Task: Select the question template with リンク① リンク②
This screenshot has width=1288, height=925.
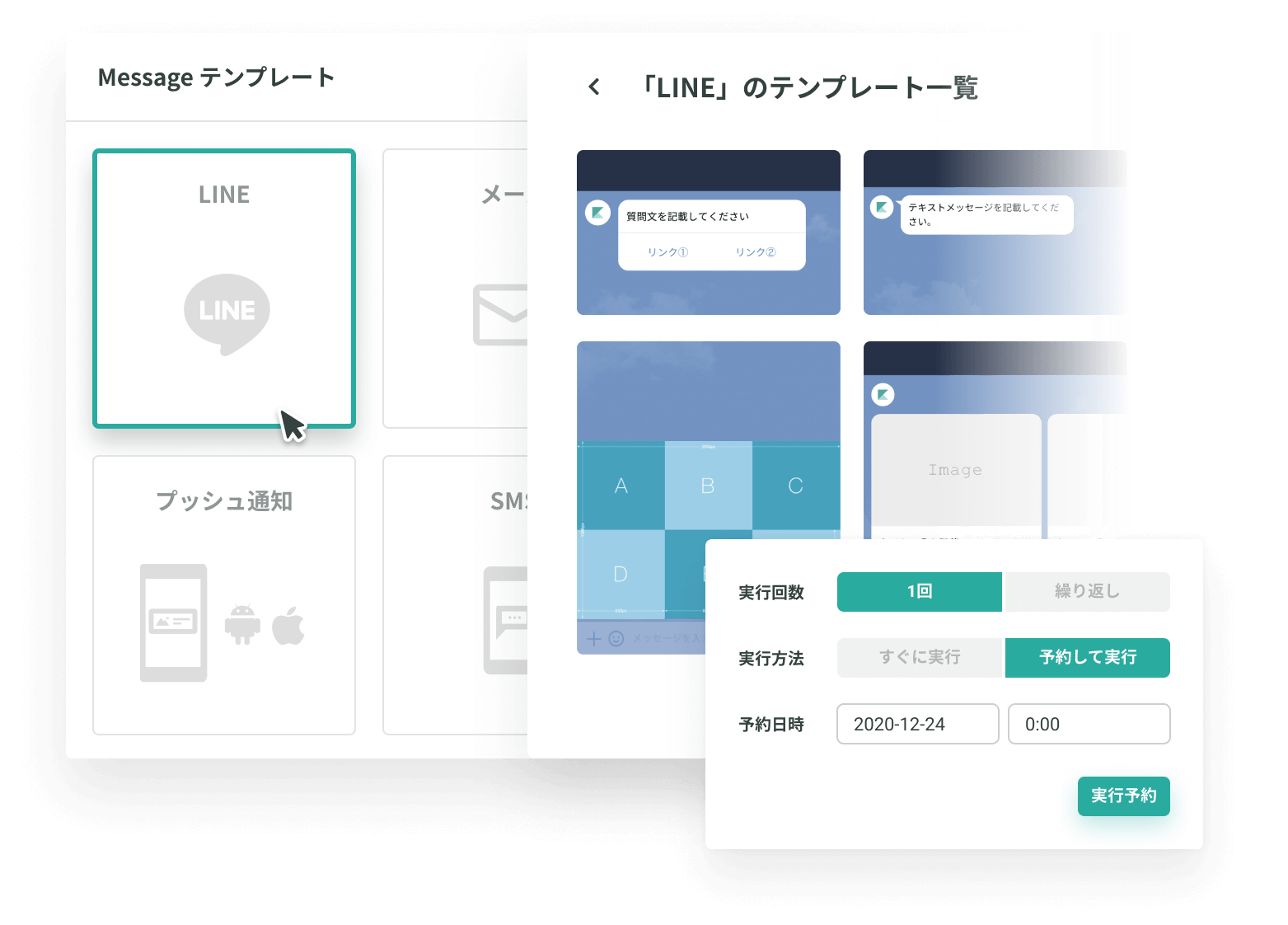Action: [708, 232]
